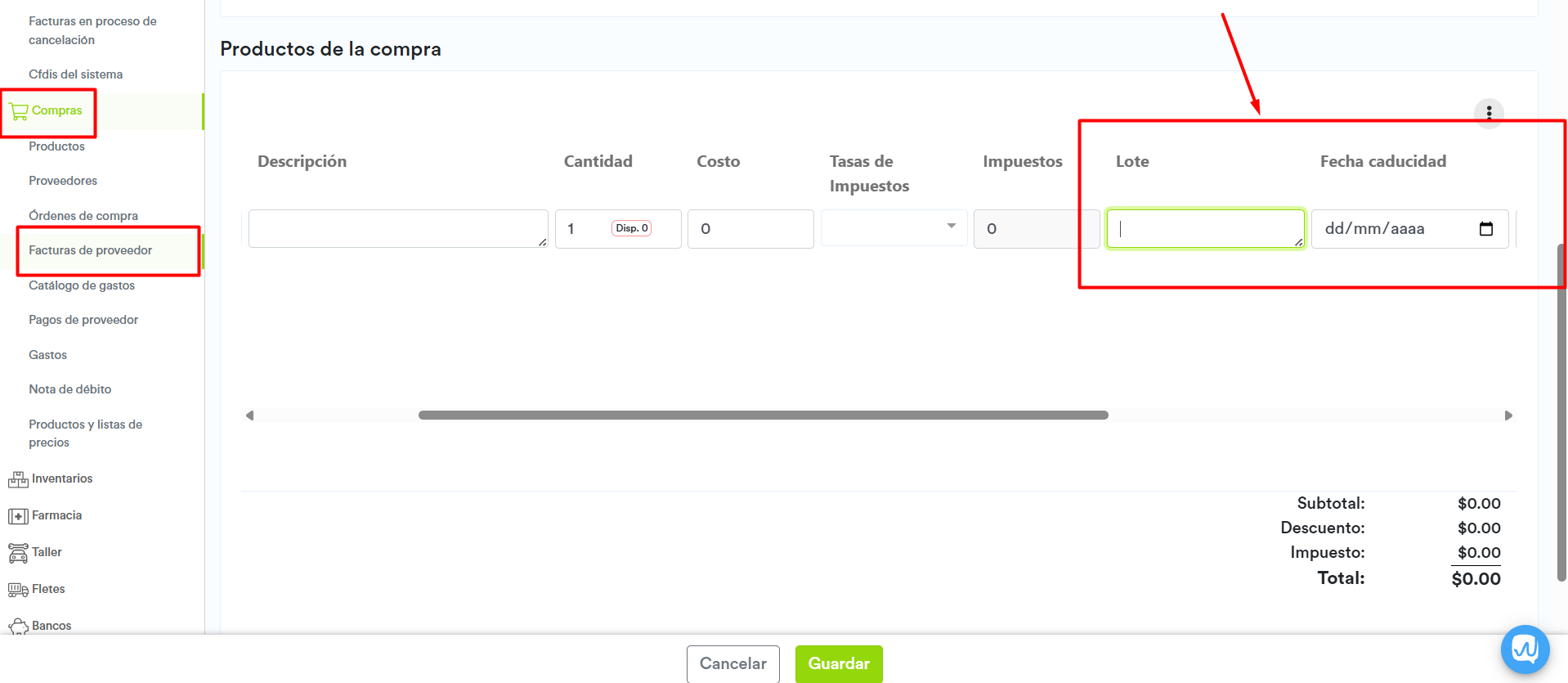Click the Compras shopping cart icon

tap(18, 111)
